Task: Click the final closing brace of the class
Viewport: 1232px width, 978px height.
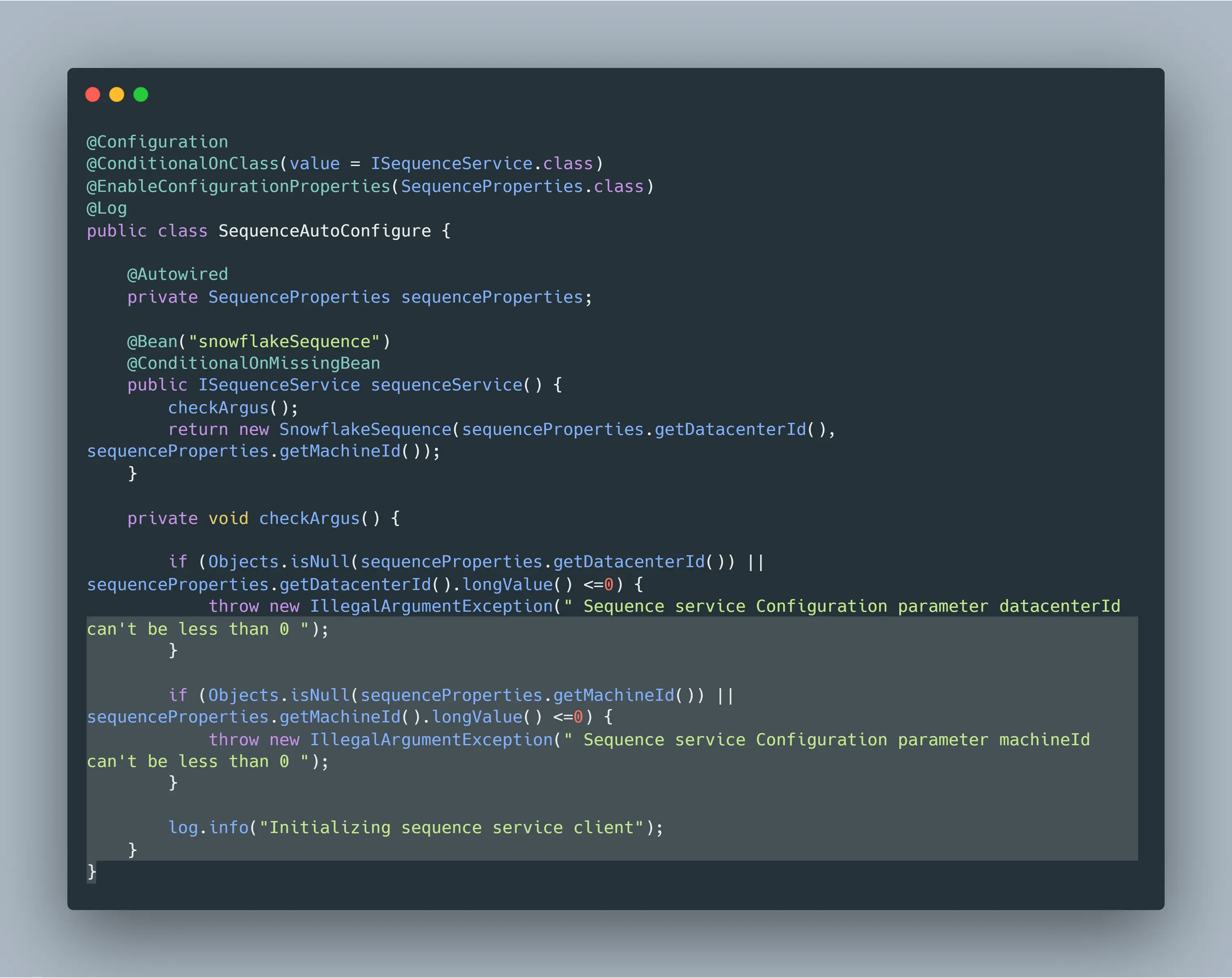Action: point(91,872)
